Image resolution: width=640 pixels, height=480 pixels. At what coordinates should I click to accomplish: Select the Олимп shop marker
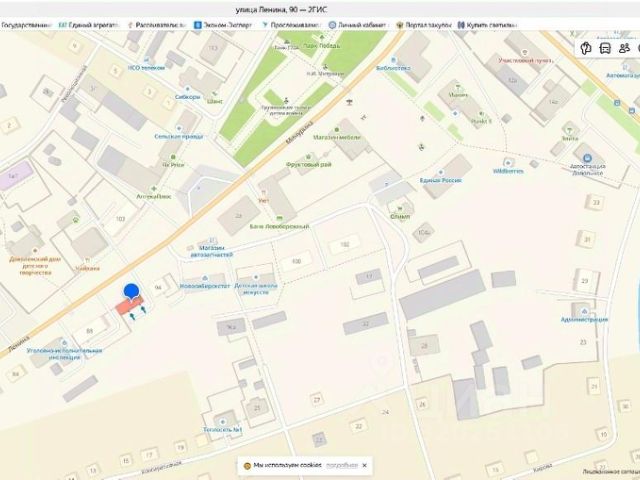coord(400,209)
